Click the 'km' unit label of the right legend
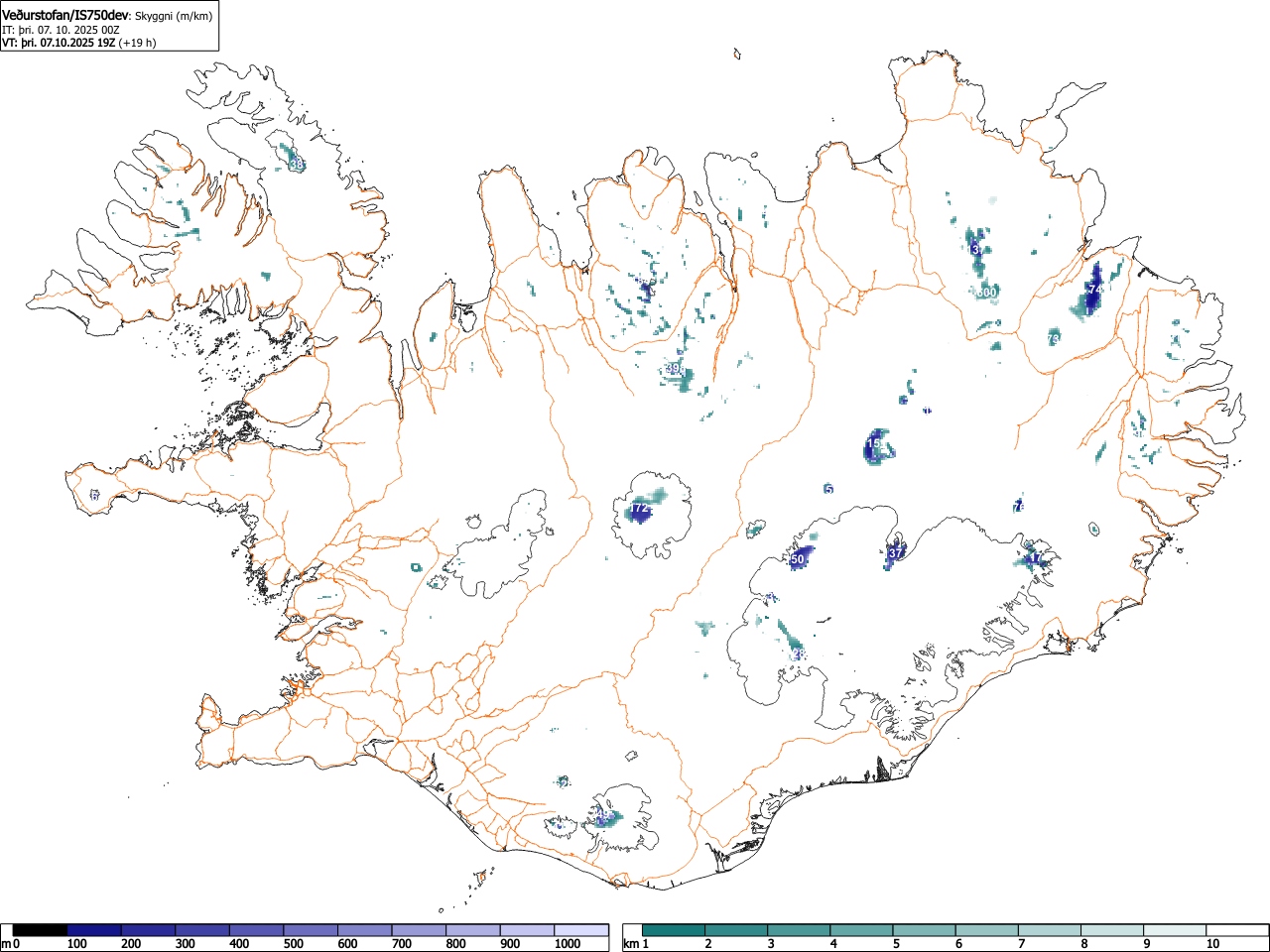This screenshot has height=952, width=1270. pyautogui.click(x=631, y=944)
